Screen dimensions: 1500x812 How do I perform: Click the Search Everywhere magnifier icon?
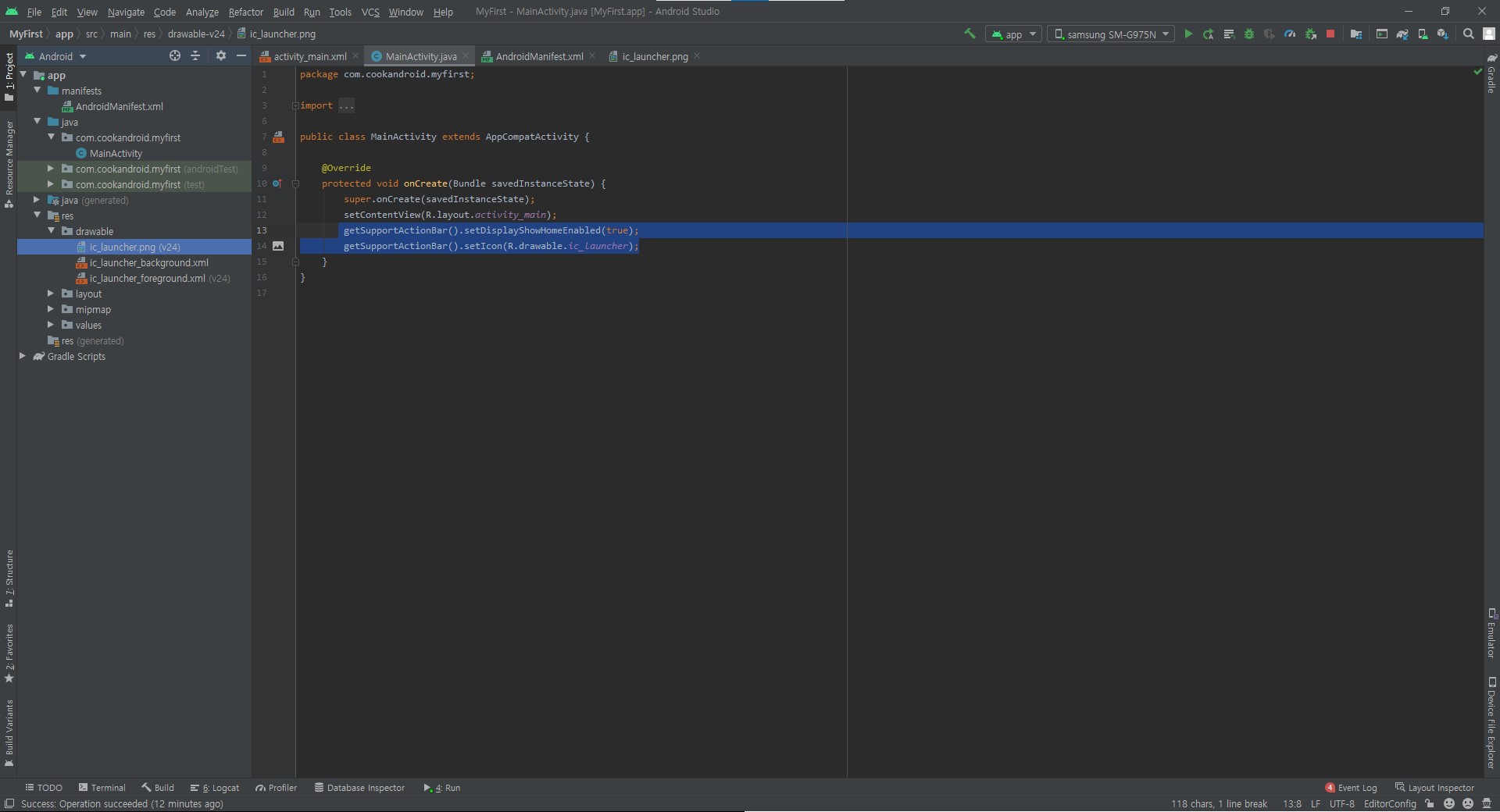[x=1468, y=34]
